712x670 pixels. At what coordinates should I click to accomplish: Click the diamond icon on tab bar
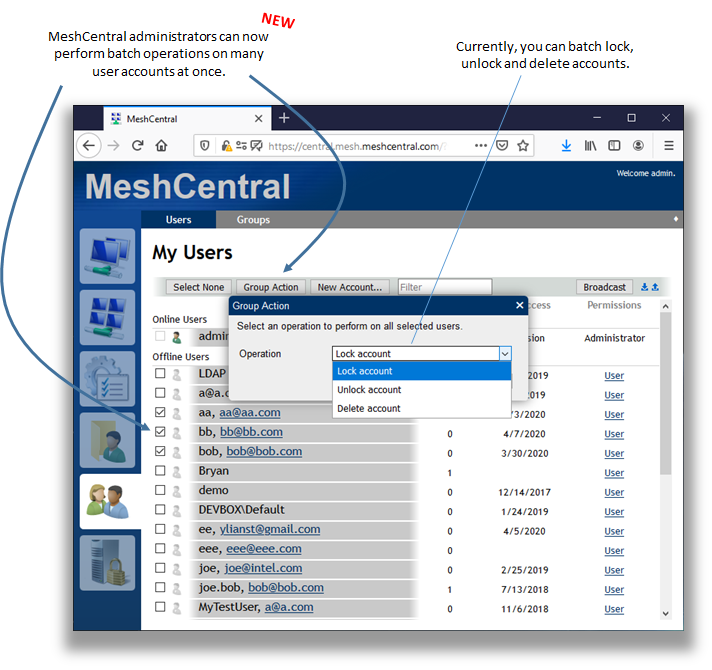(x=676, y=219)
